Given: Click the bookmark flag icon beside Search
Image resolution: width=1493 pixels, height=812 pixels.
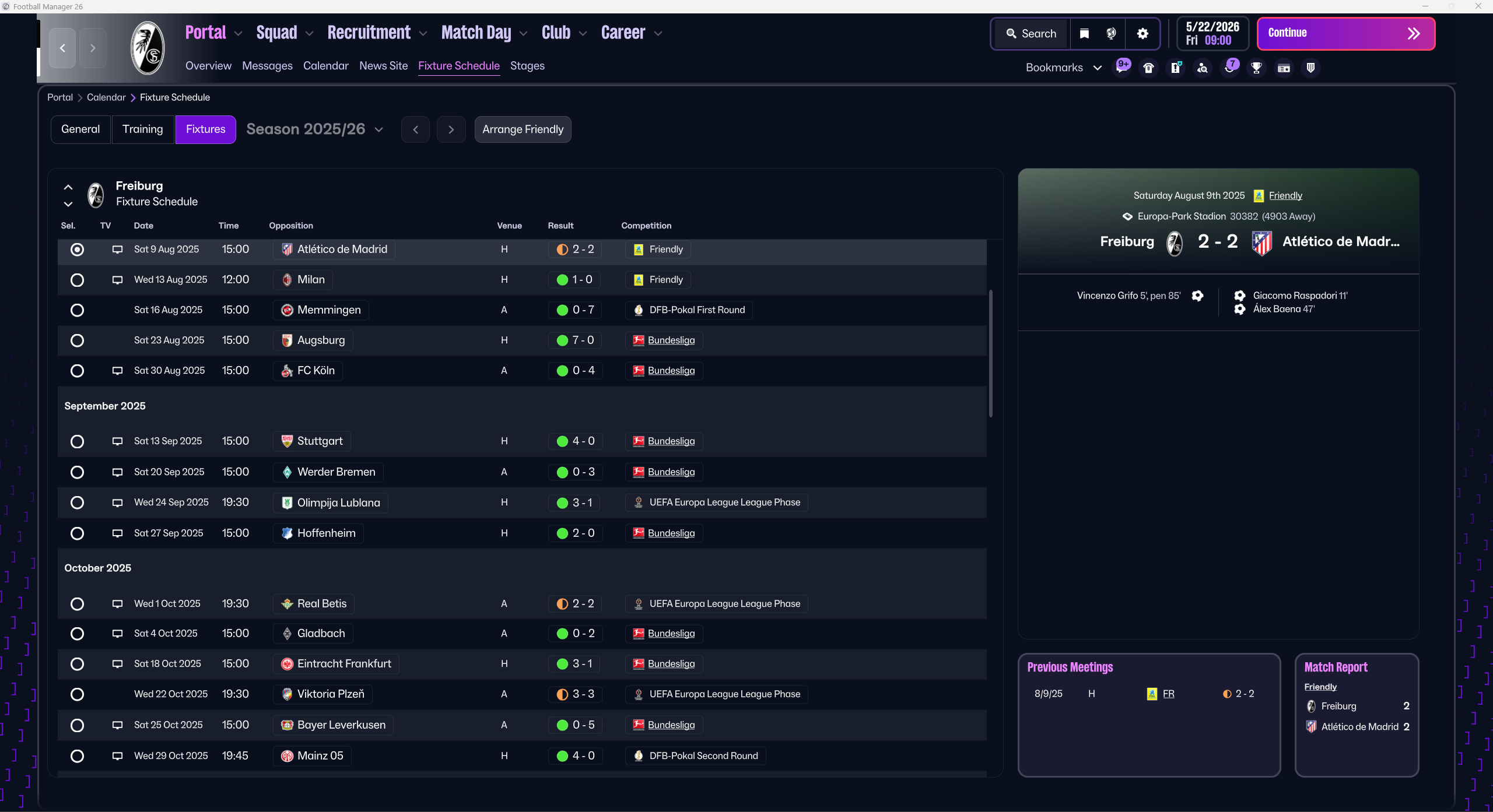Looking at the screenshot, I should point(1084,34).
